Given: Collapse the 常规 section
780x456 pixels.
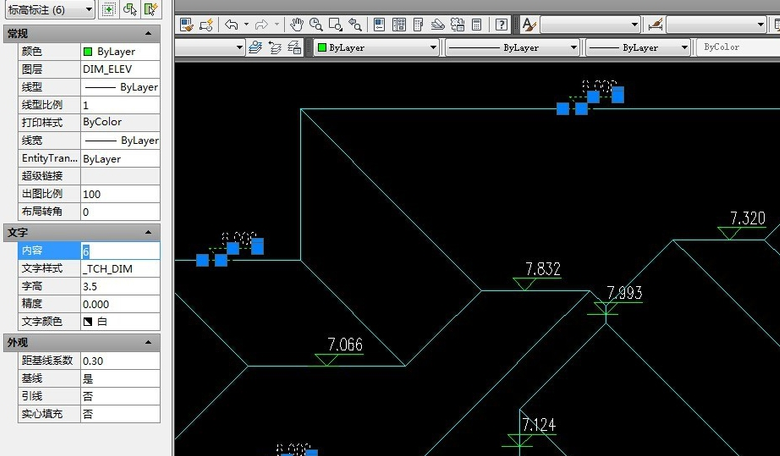Looking at the screenshot, I should (x=148, y=33).
